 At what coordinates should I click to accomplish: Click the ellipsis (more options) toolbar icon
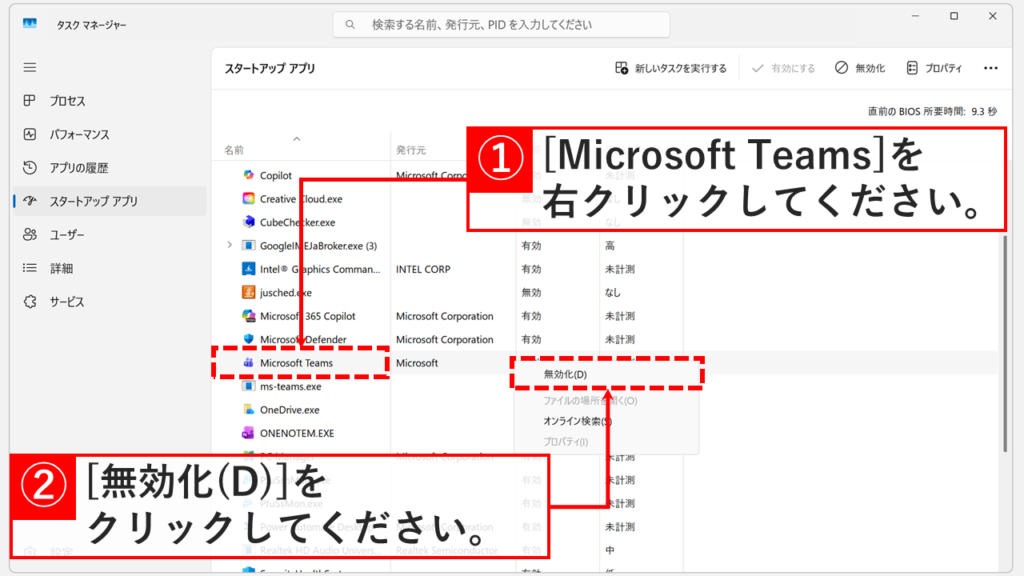[x=992, y=67]
